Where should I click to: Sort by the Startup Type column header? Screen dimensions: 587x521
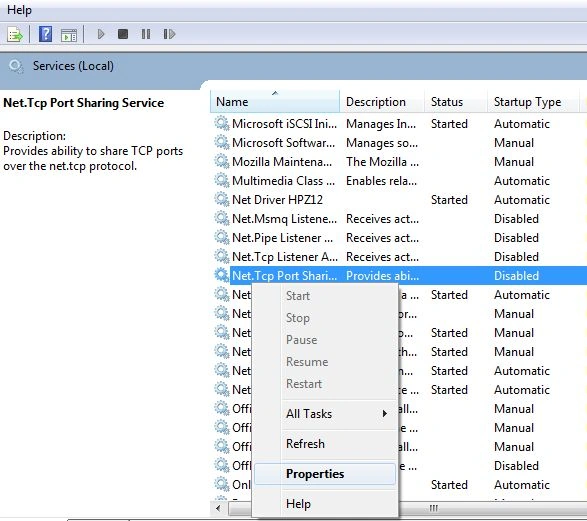[x=533, y=102]
